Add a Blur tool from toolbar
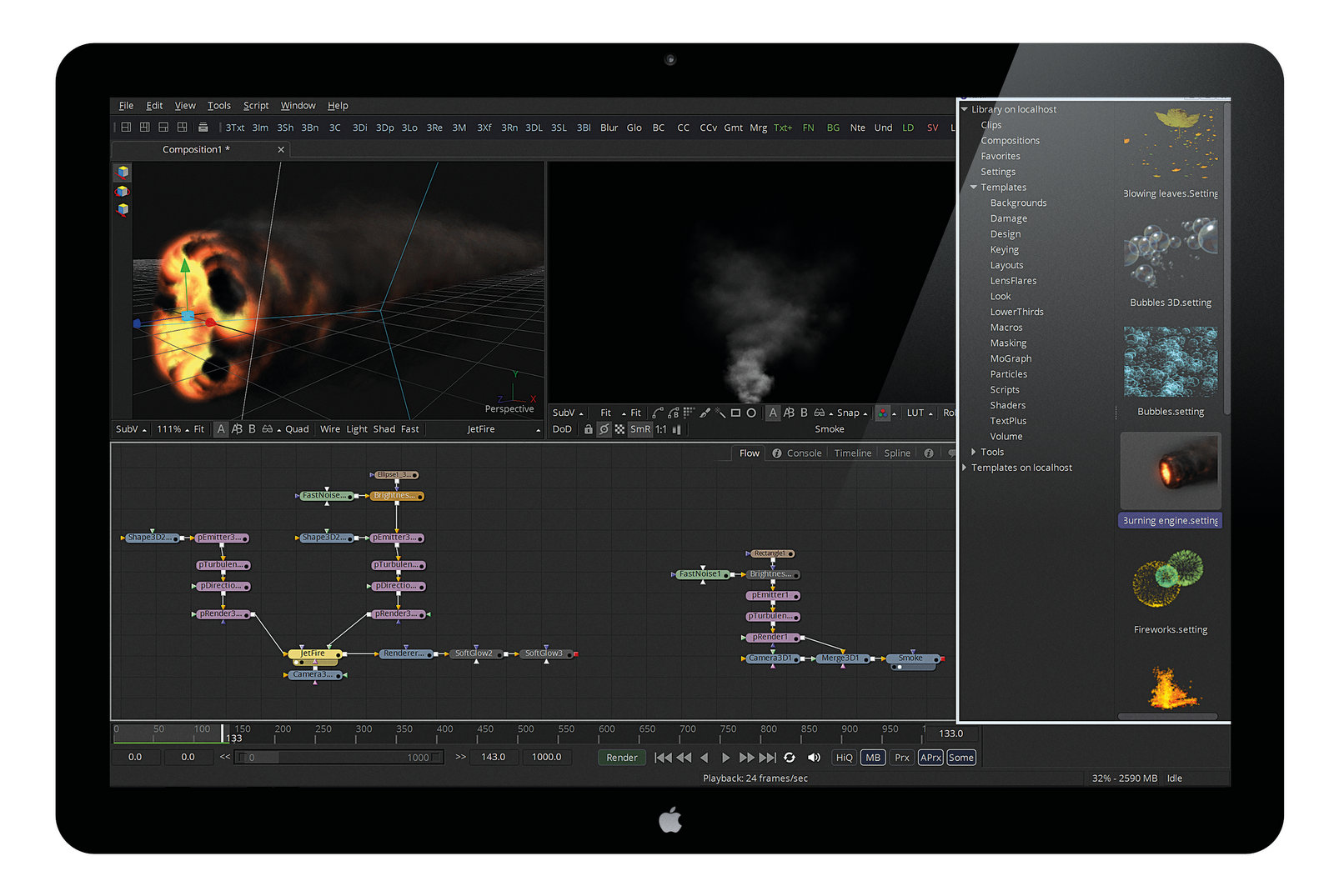1334x896 pixels. 609,128
